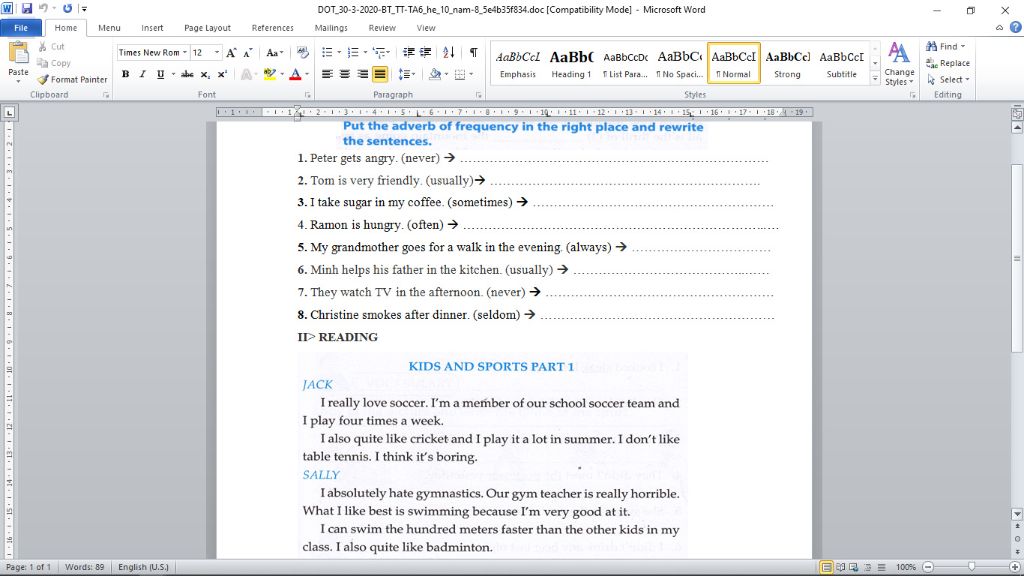The height and width of the screenshot is (576, 1024).
Task: Click the Grow Font icon
Action: [x=231, y=52]
